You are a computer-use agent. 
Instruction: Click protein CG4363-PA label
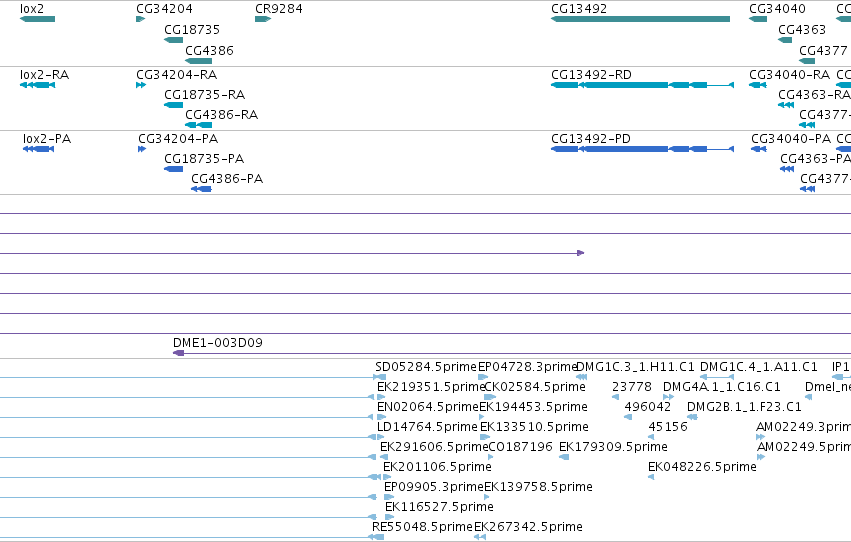click(x=816, y=158)
